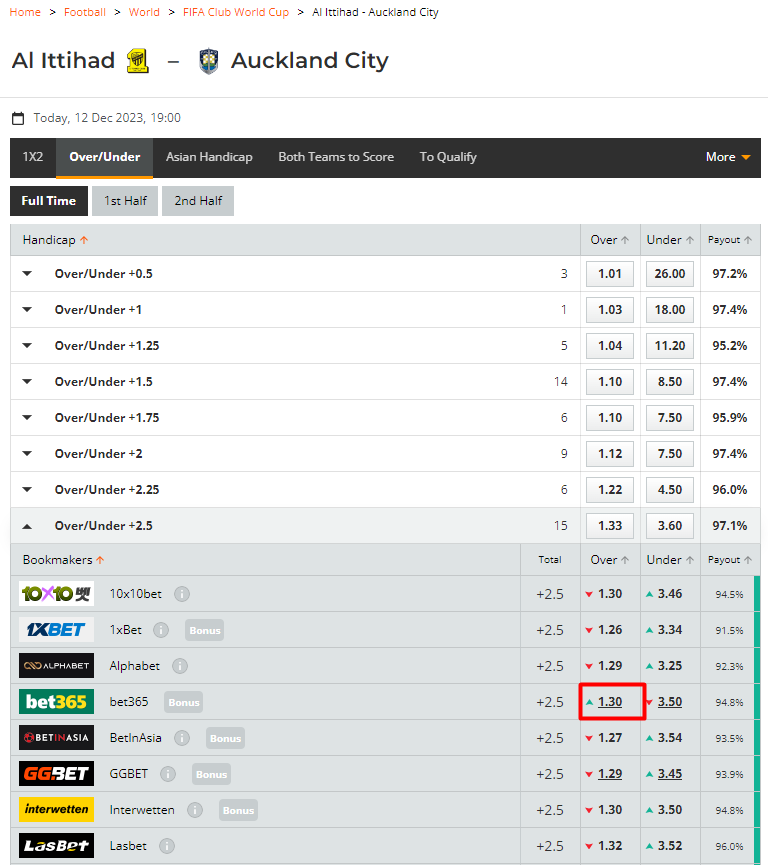Open info icon next to Alphabet
Screen dimensions: 768x865
click(x=180, y=666)
